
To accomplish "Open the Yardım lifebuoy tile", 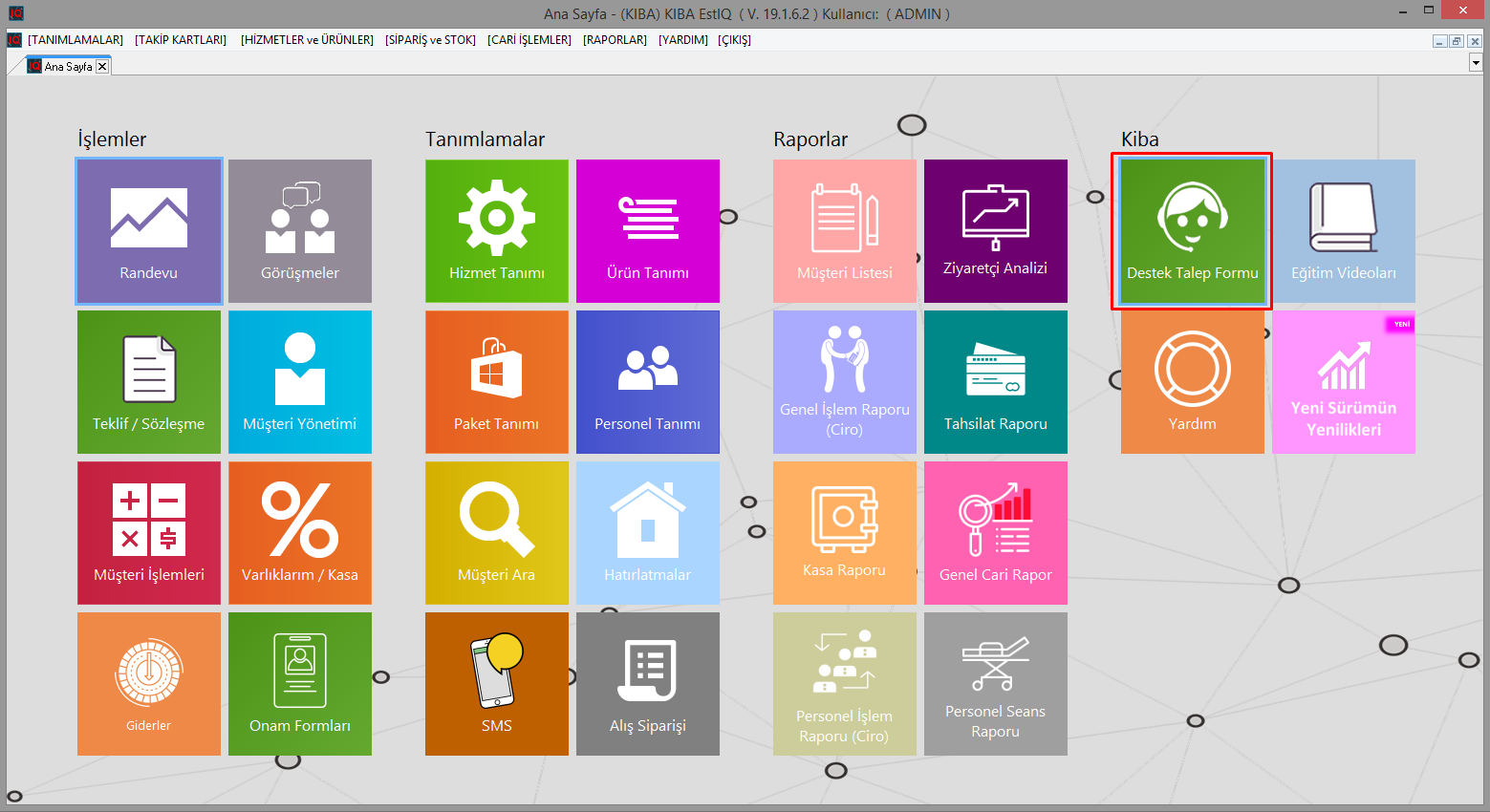I will click(1192, 382).
